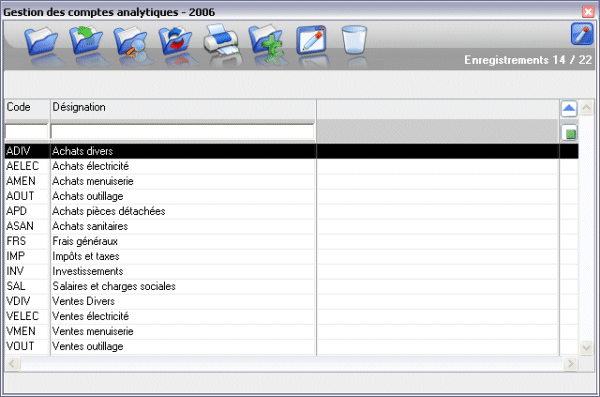Open the blue folder icon in toolbar

(x=41, y=41)
